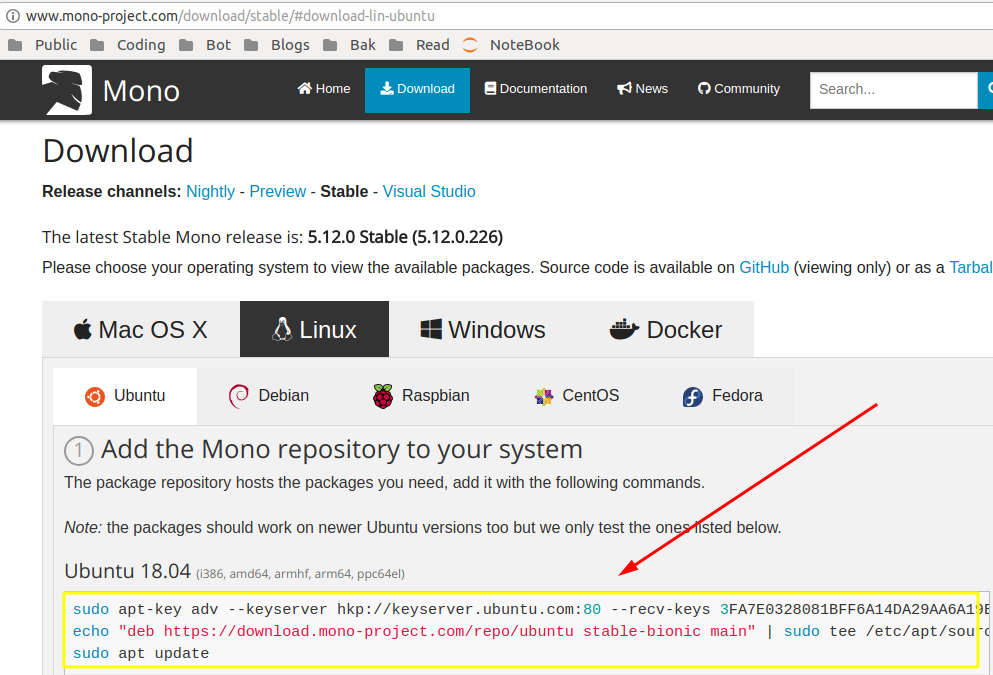
Task: Click the '5.12.0 Stable (5.12.0.226)' version text
Action: tap(405, 237)
